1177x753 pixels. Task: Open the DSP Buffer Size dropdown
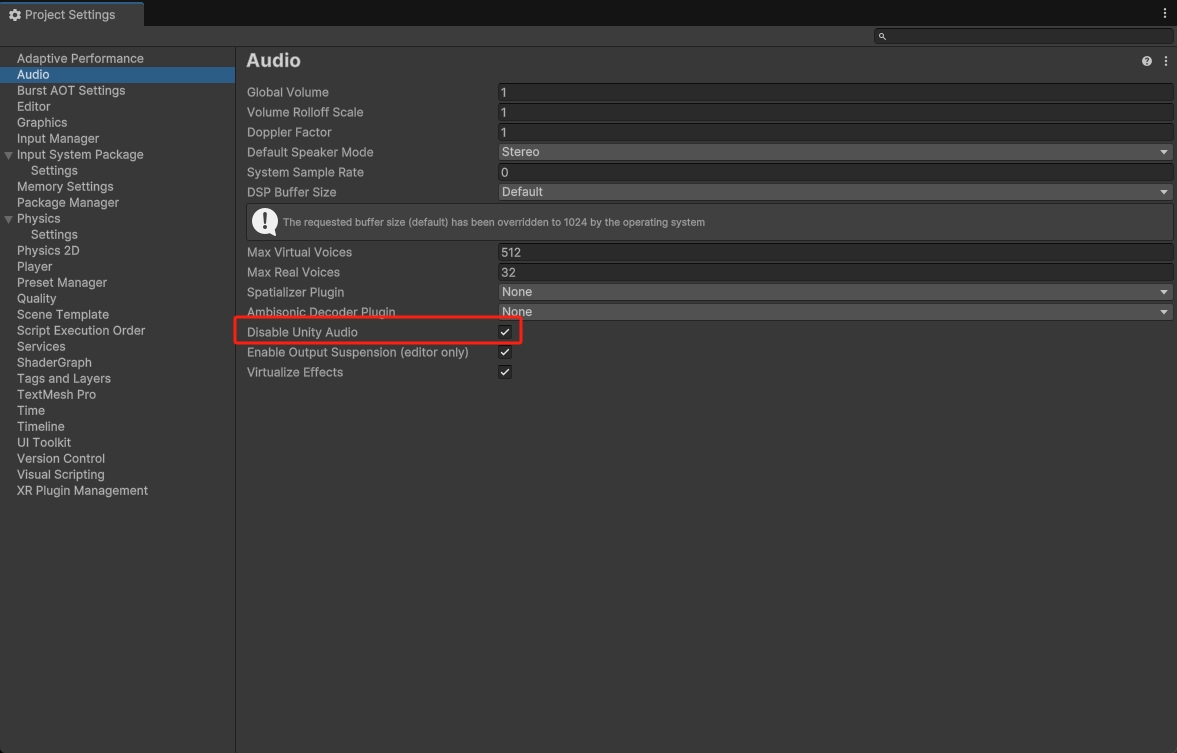coord(835,192)
